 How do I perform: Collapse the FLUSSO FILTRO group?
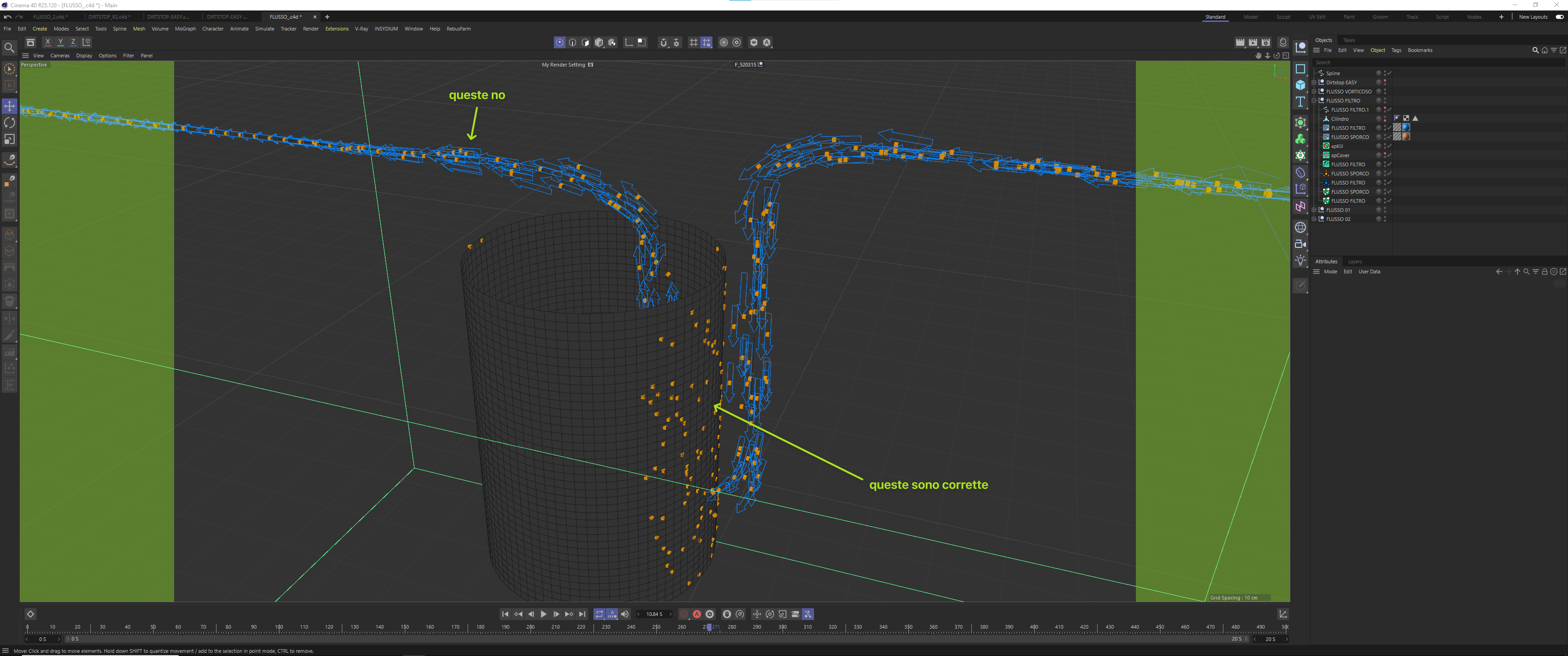1314,100
